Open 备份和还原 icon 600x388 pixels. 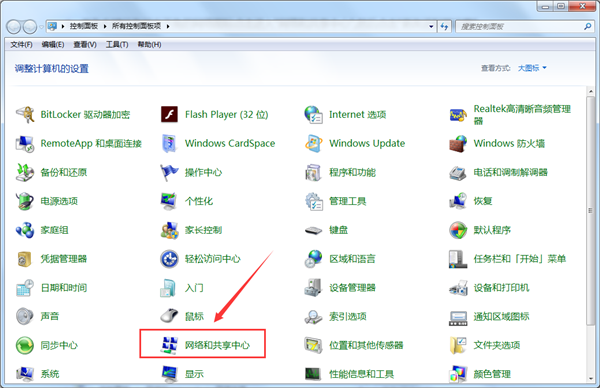pos(25,172)
